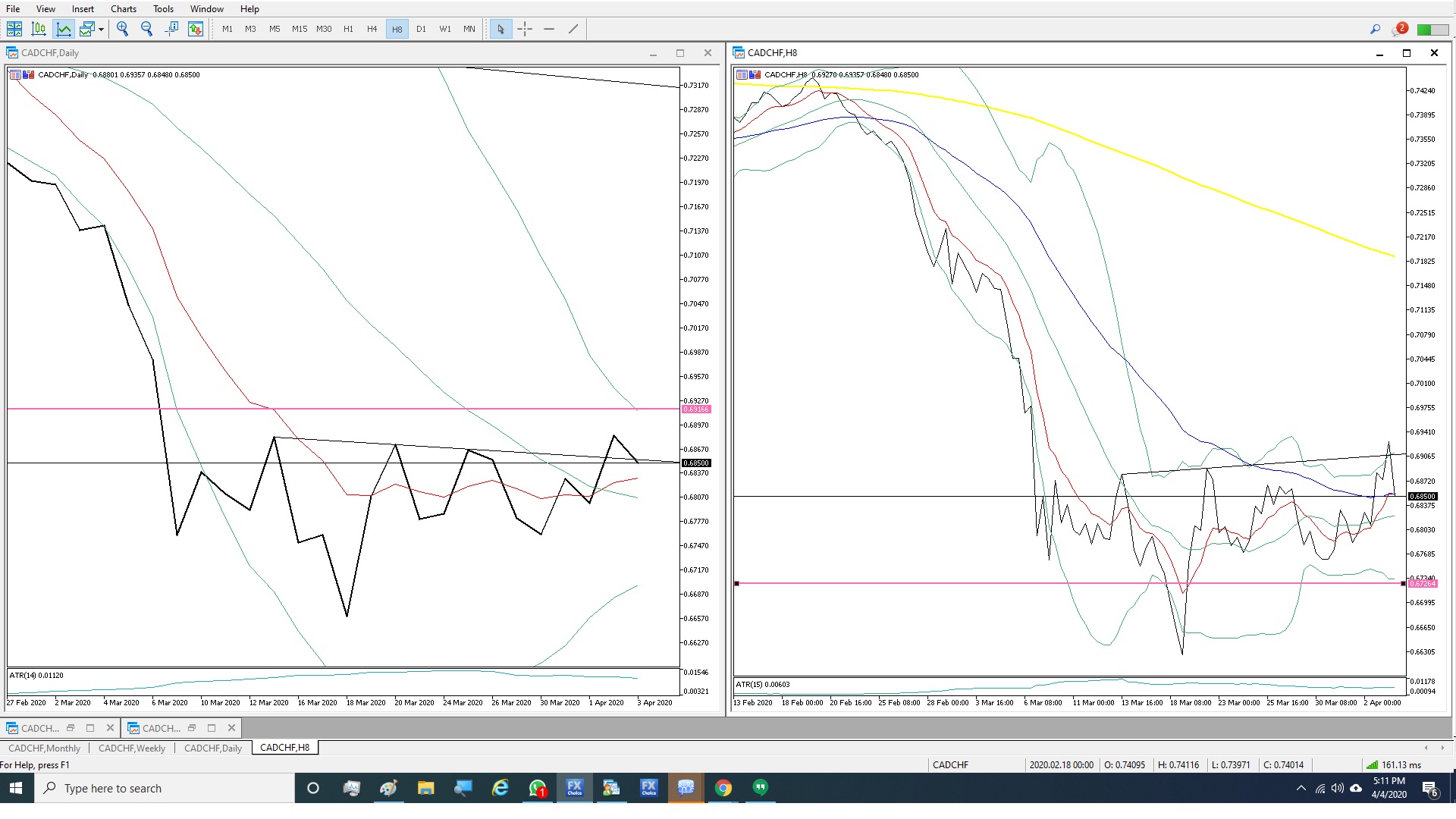Restore the second minimized CADCH chart window
Viewport: 1456px width, 819px height.
[x=192, y=728]
